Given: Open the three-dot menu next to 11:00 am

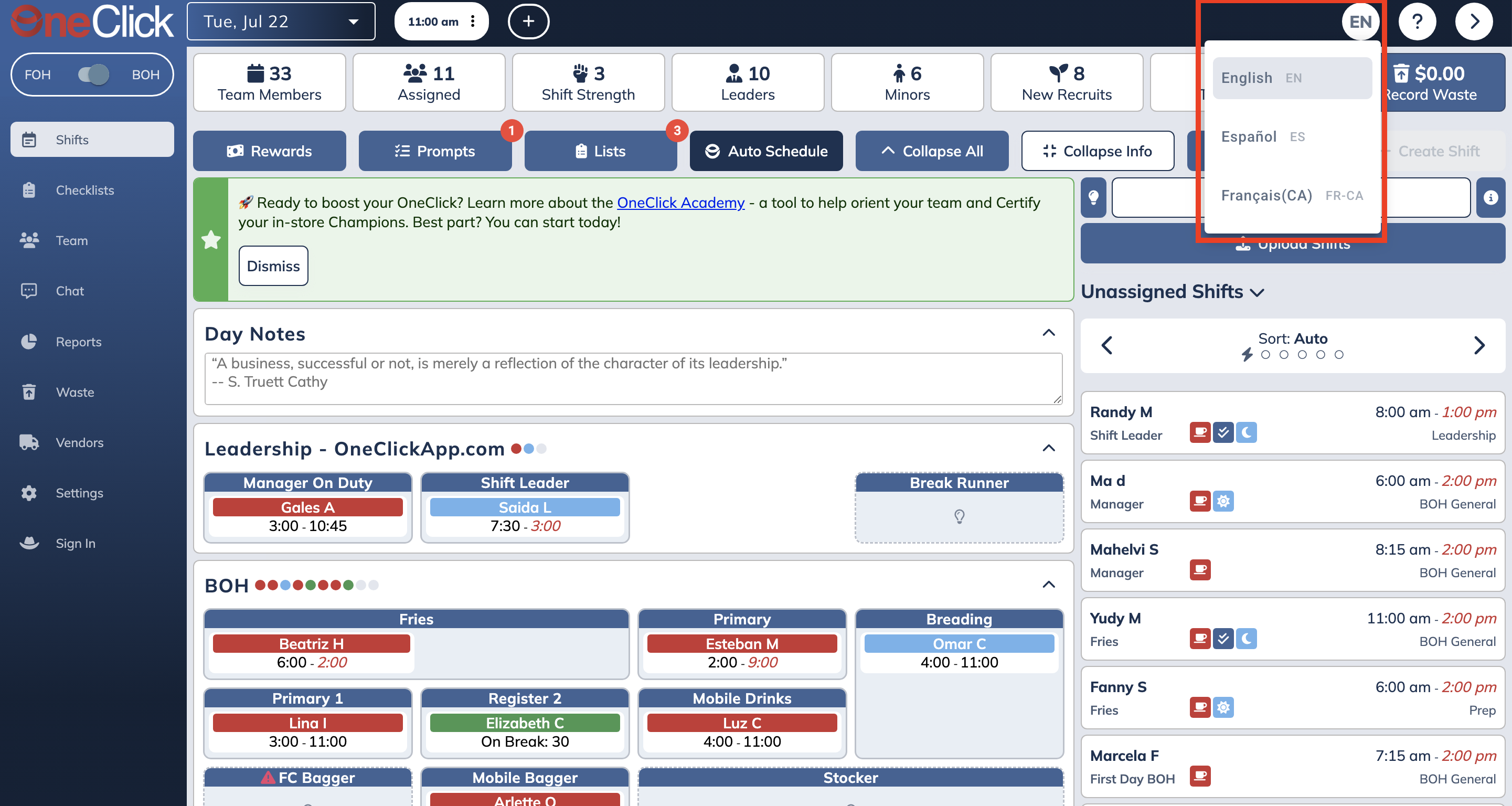Looking at the screenshot, I should [x=473, y=22].
